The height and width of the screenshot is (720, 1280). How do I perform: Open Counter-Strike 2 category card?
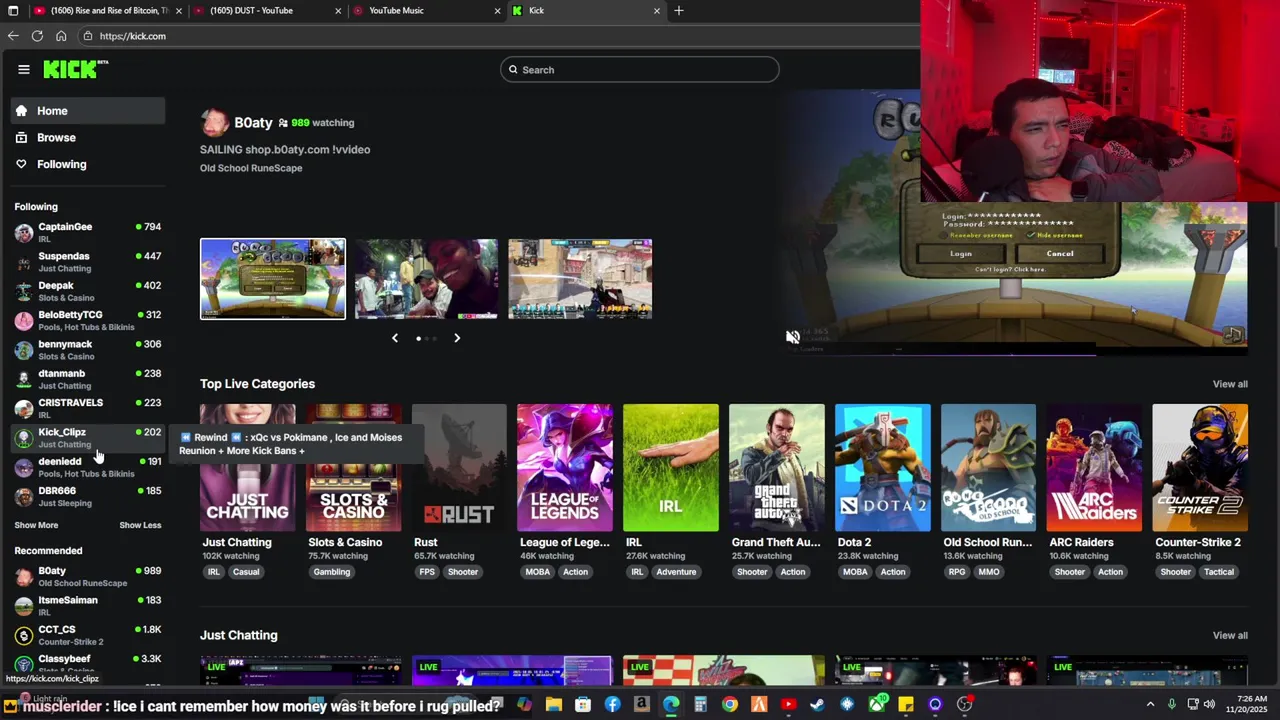tap(1200, 468)
